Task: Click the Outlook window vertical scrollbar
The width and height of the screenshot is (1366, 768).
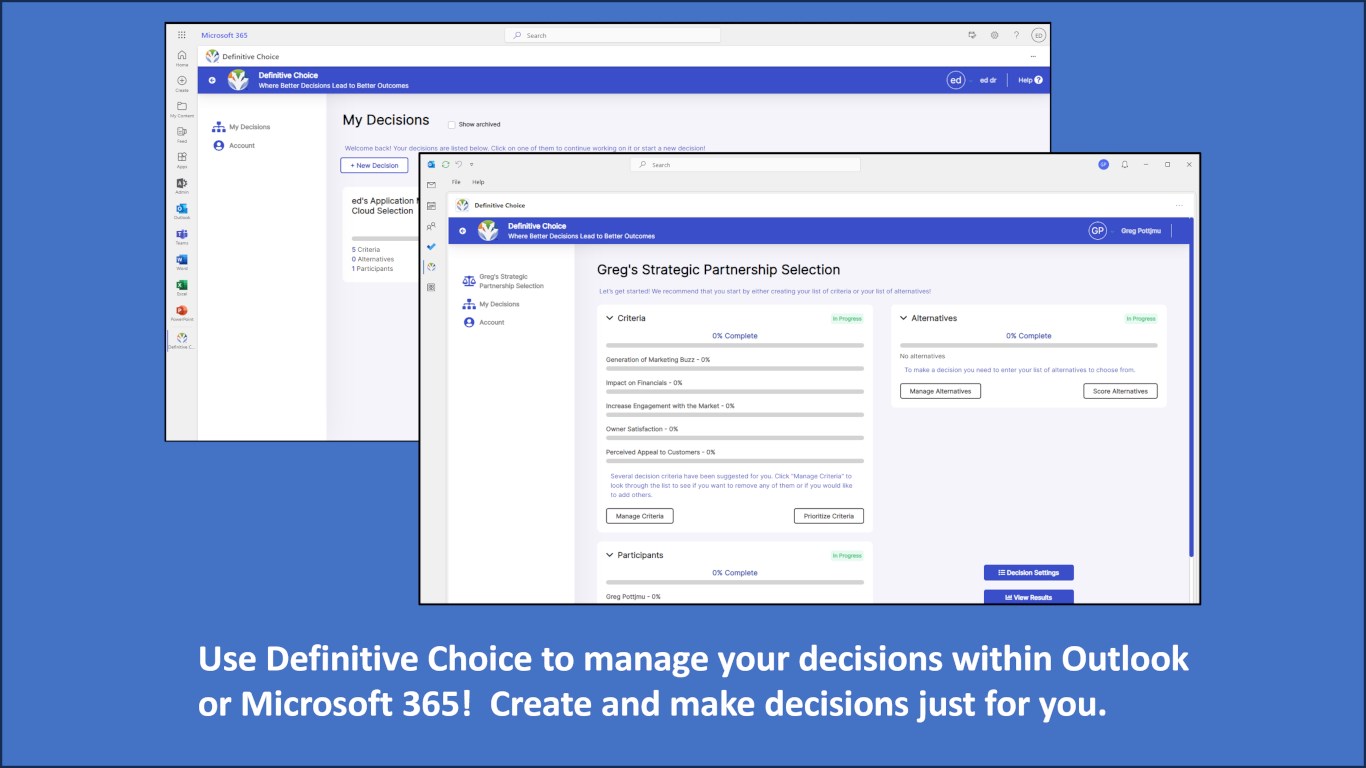Action: (x=1190, y=388)
